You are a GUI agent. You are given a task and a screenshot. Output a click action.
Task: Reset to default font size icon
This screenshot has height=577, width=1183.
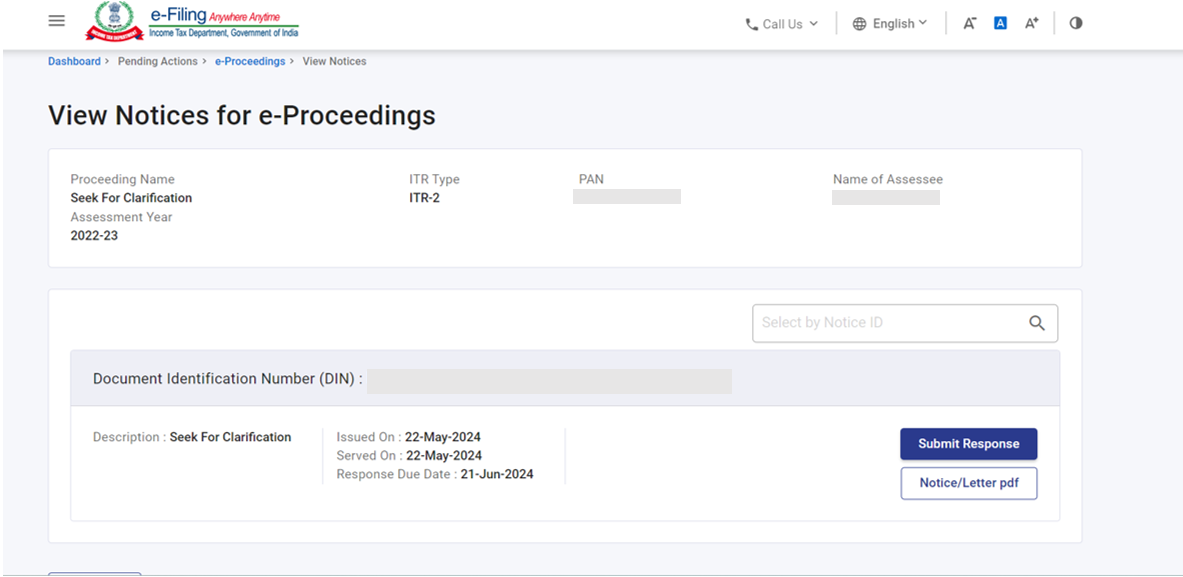(x=1000, y=23)
